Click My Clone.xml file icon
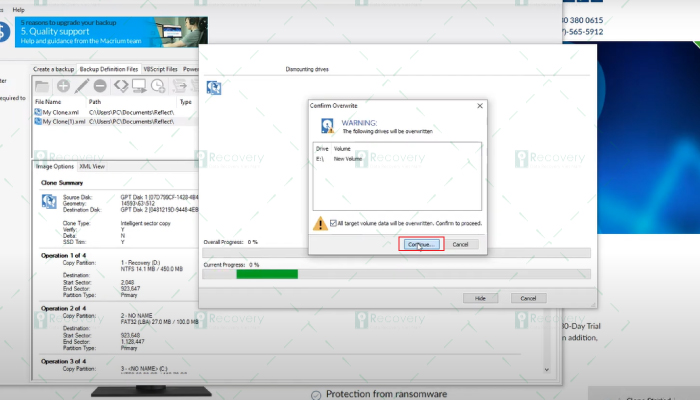 [38, 112]
